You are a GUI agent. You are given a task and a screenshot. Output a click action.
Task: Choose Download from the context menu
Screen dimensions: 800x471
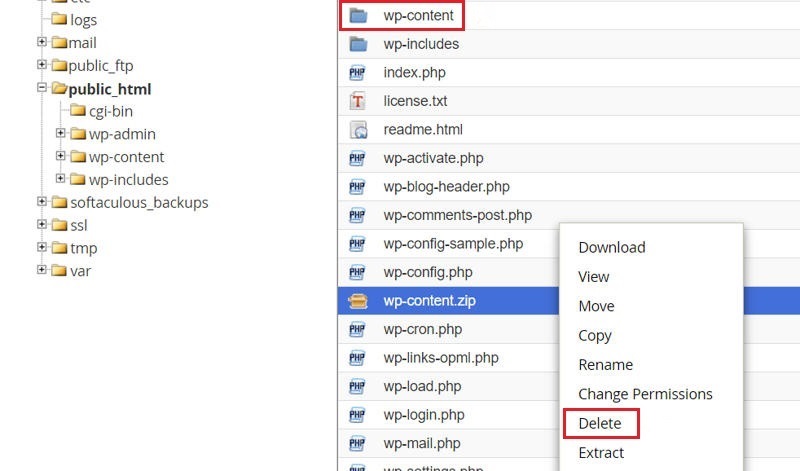coord(612,247)
